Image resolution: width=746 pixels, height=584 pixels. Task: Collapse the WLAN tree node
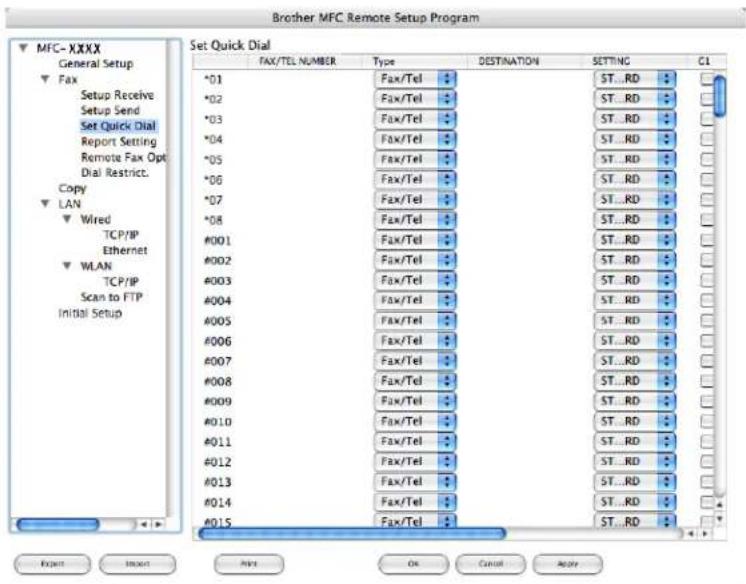coord(67,265)
